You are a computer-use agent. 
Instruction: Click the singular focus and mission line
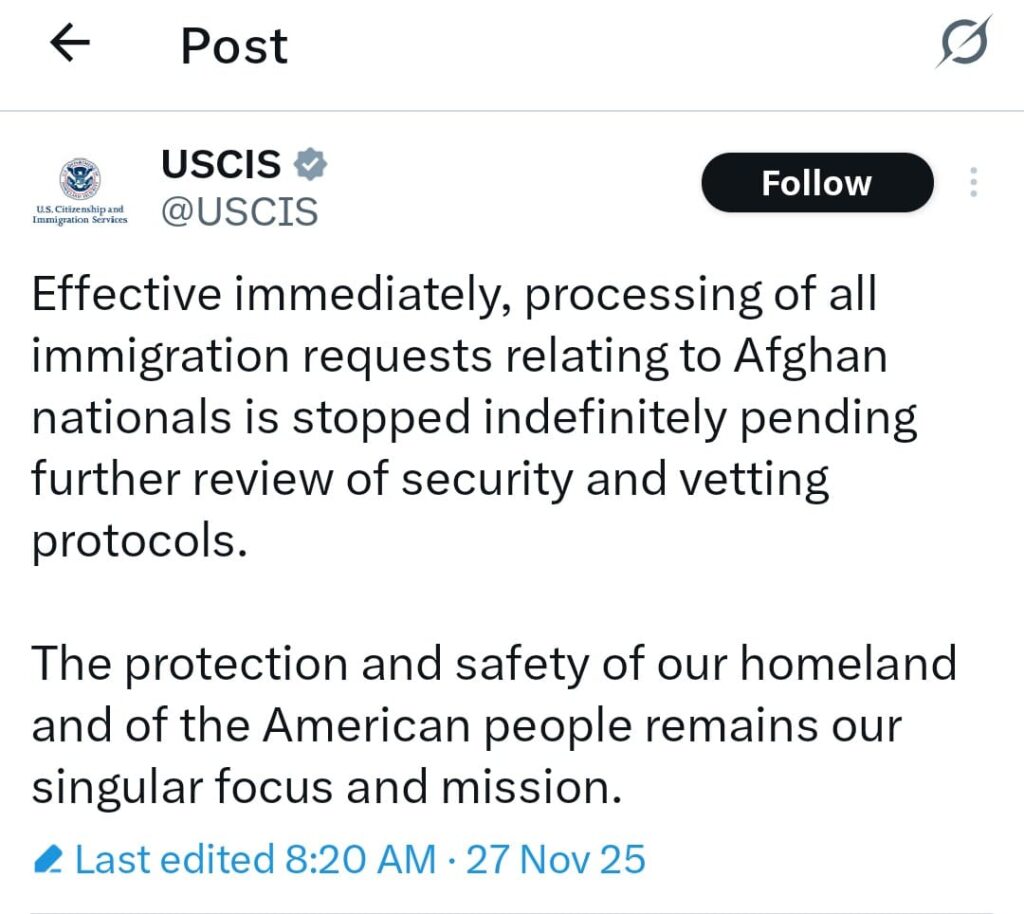click(325, 787)
